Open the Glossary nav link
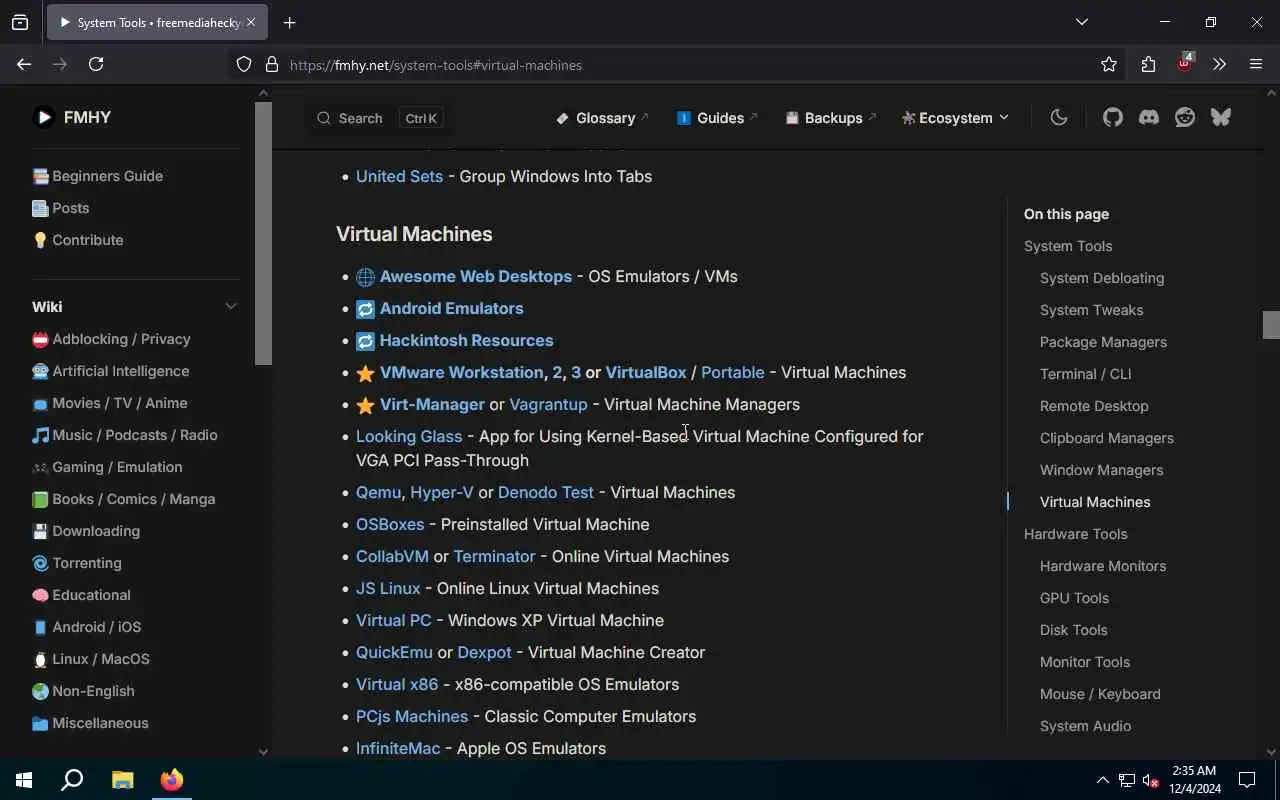 (603, 117)
